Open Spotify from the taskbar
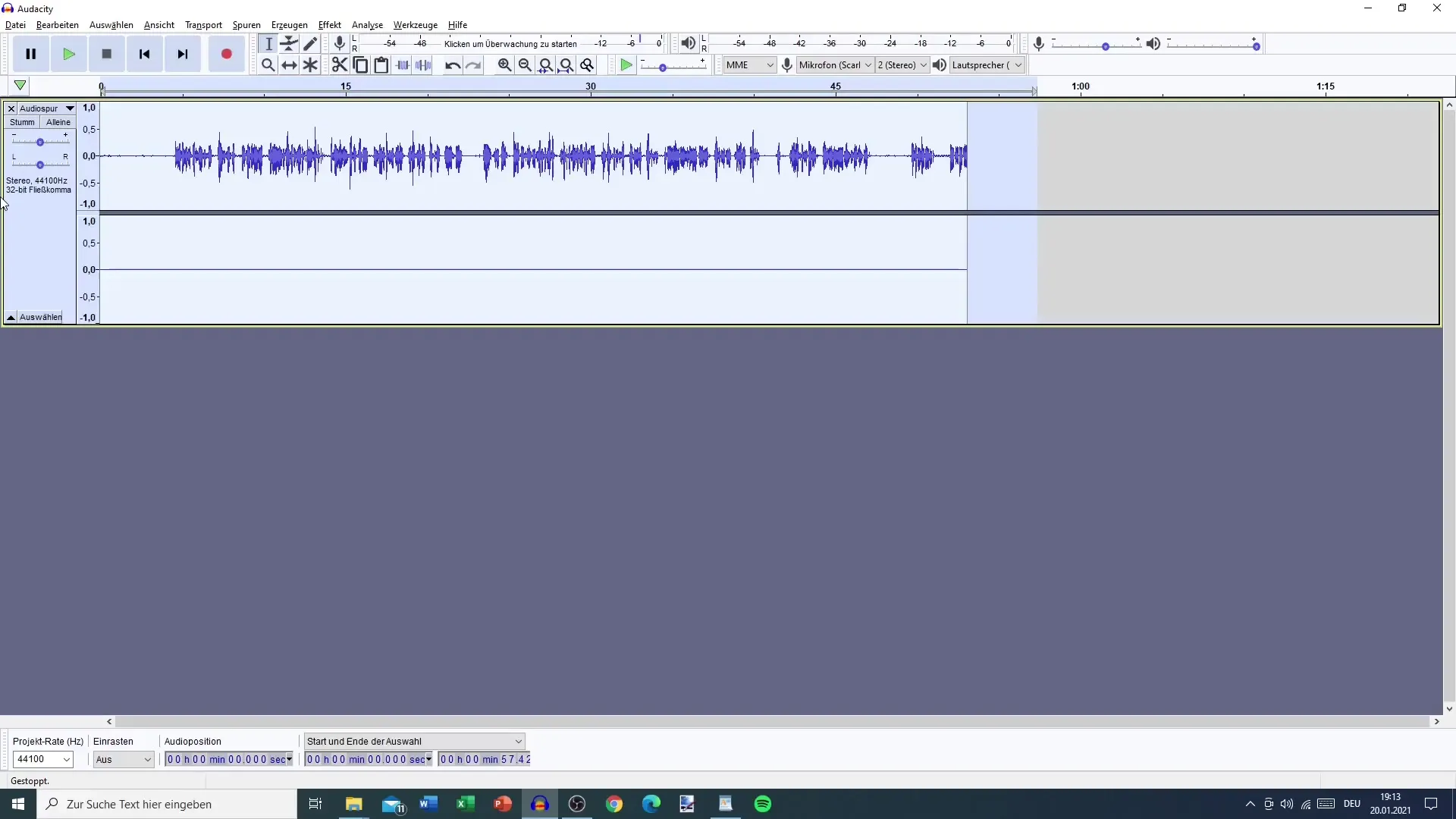The height and width of the screenshot is (819, 1456). pos(763,804)
